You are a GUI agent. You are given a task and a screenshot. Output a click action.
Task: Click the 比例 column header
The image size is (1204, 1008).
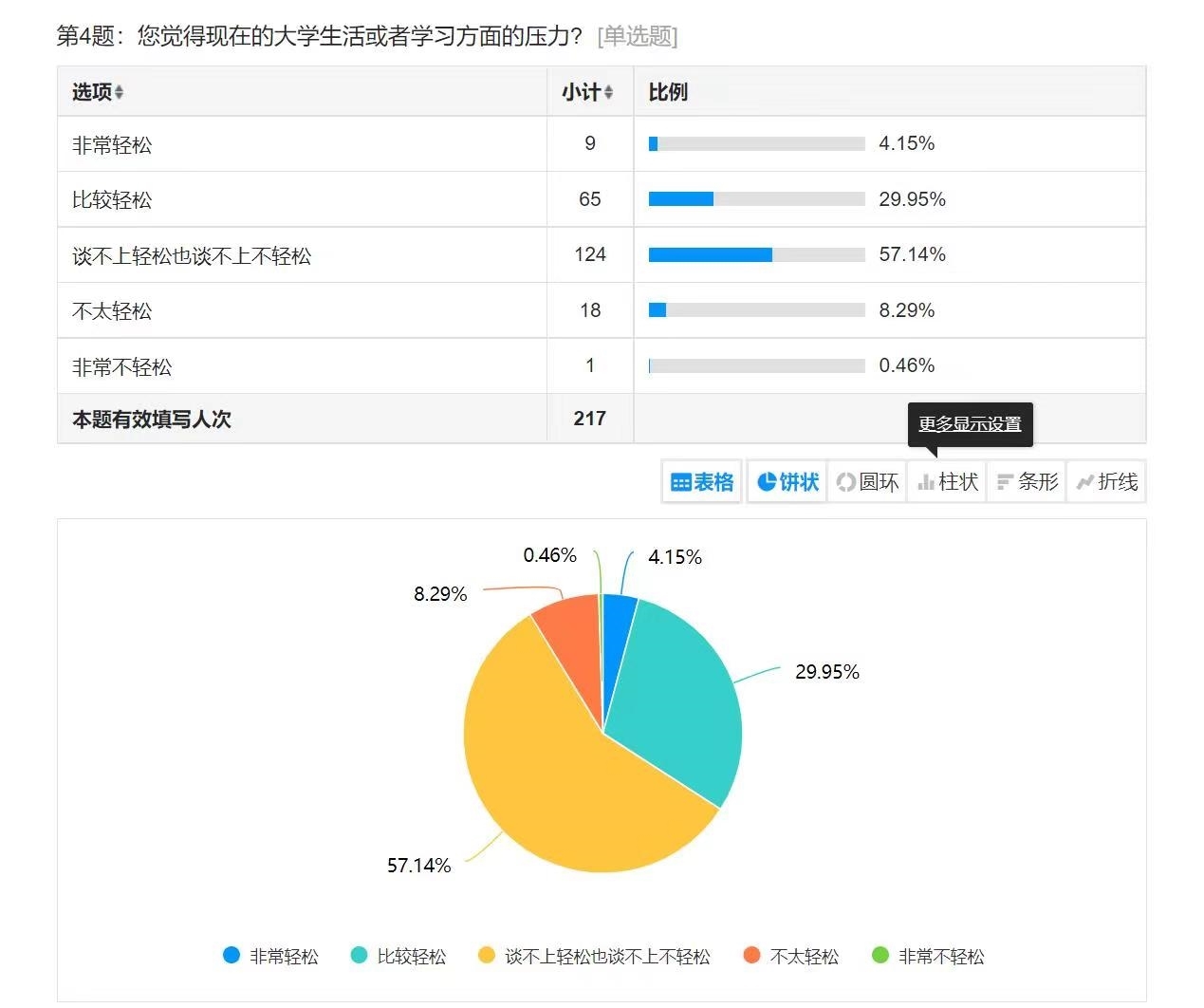click(x=668, y=92)
